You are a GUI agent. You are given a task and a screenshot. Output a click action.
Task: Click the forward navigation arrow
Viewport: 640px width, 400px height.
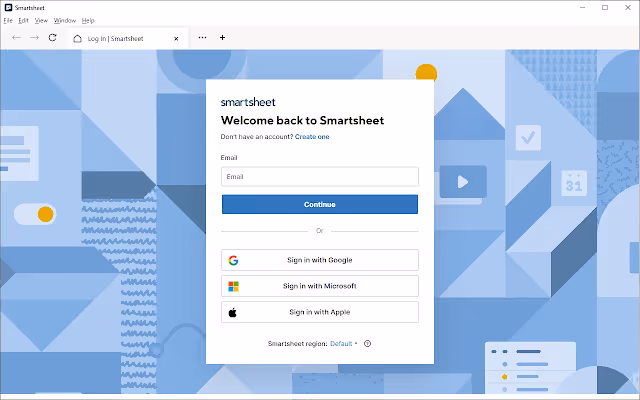click(x=34, y=38)
